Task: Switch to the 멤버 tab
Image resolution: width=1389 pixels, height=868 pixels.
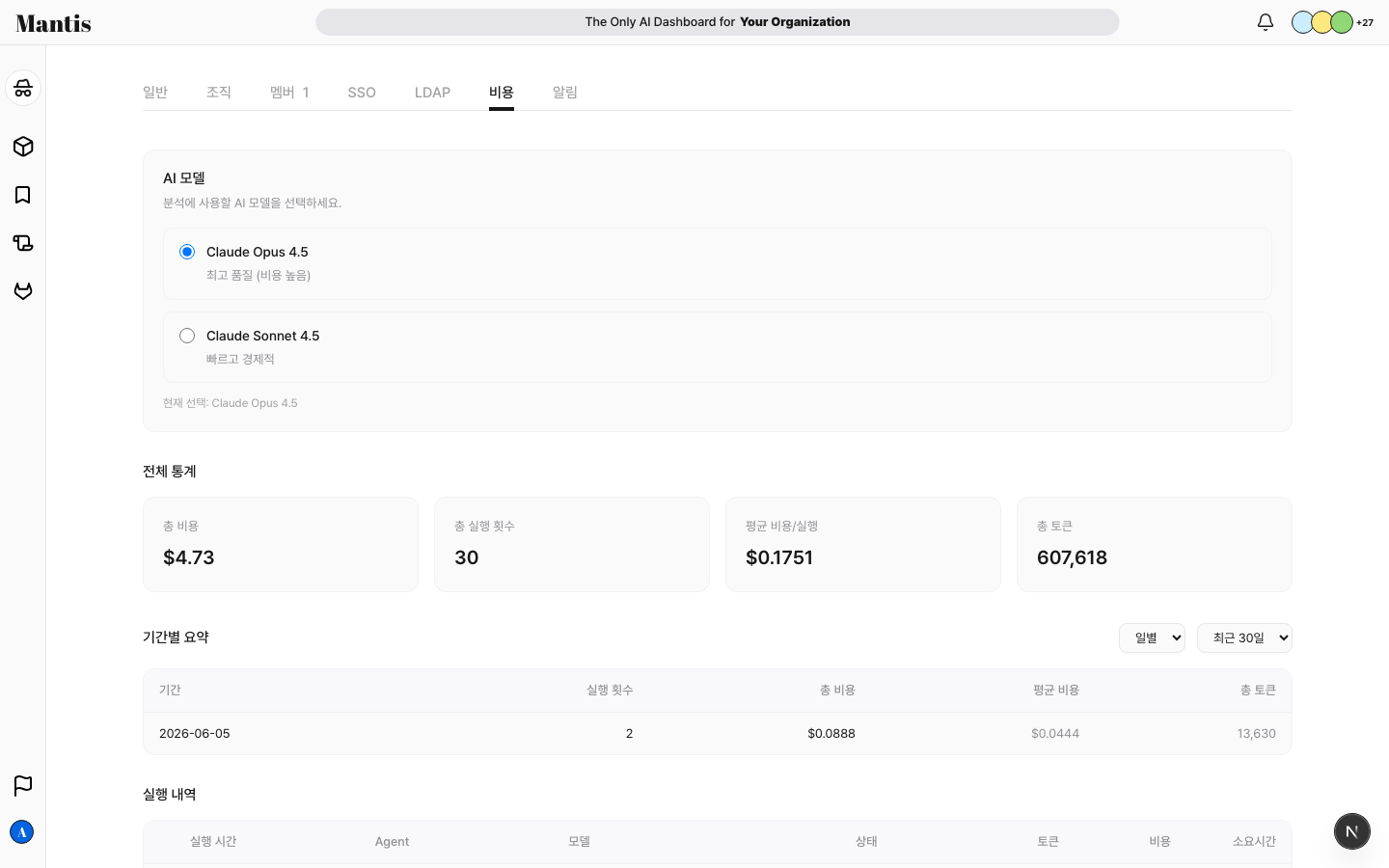Action: tap(289, 93)
